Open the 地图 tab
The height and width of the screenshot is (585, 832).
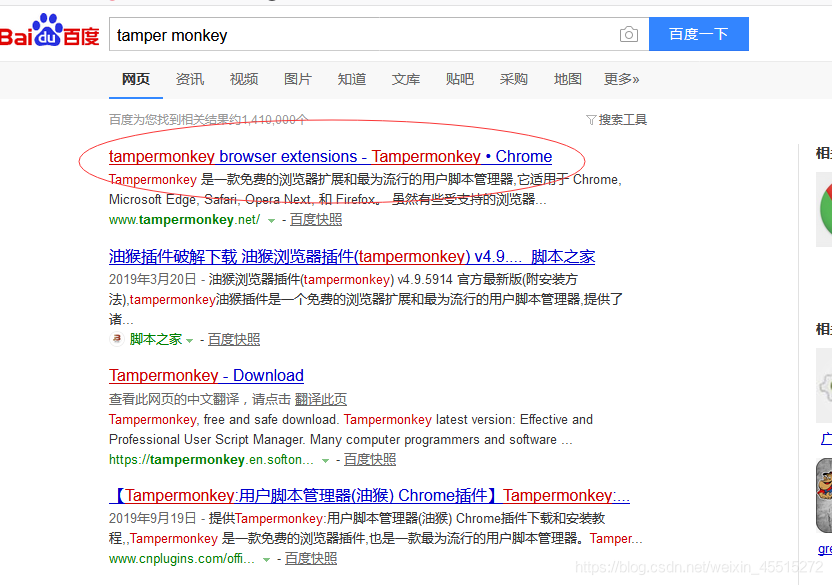point(568,79)
